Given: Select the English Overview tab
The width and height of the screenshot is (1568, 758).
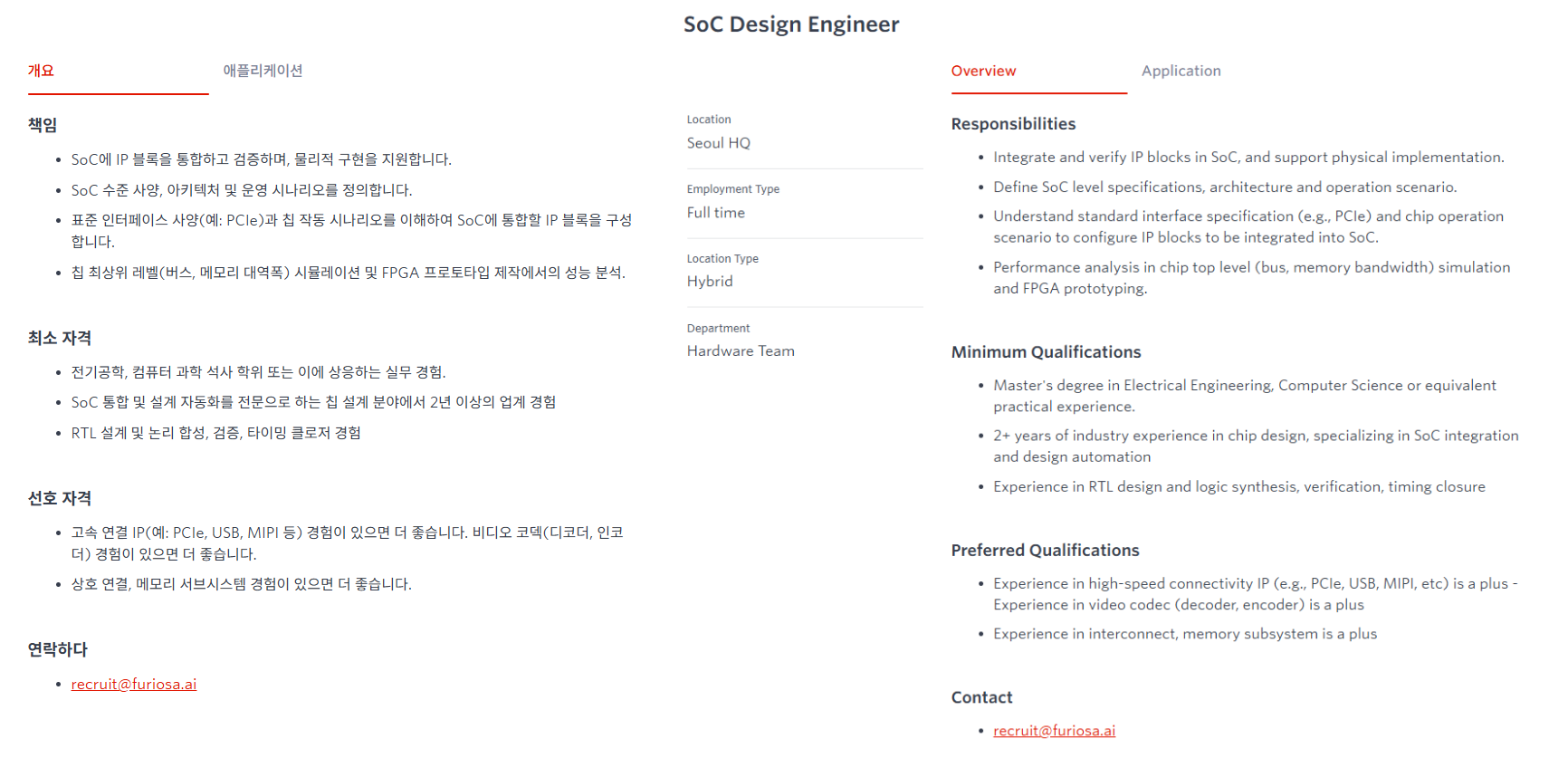Looking at the screenshot, I should (983, 71).
